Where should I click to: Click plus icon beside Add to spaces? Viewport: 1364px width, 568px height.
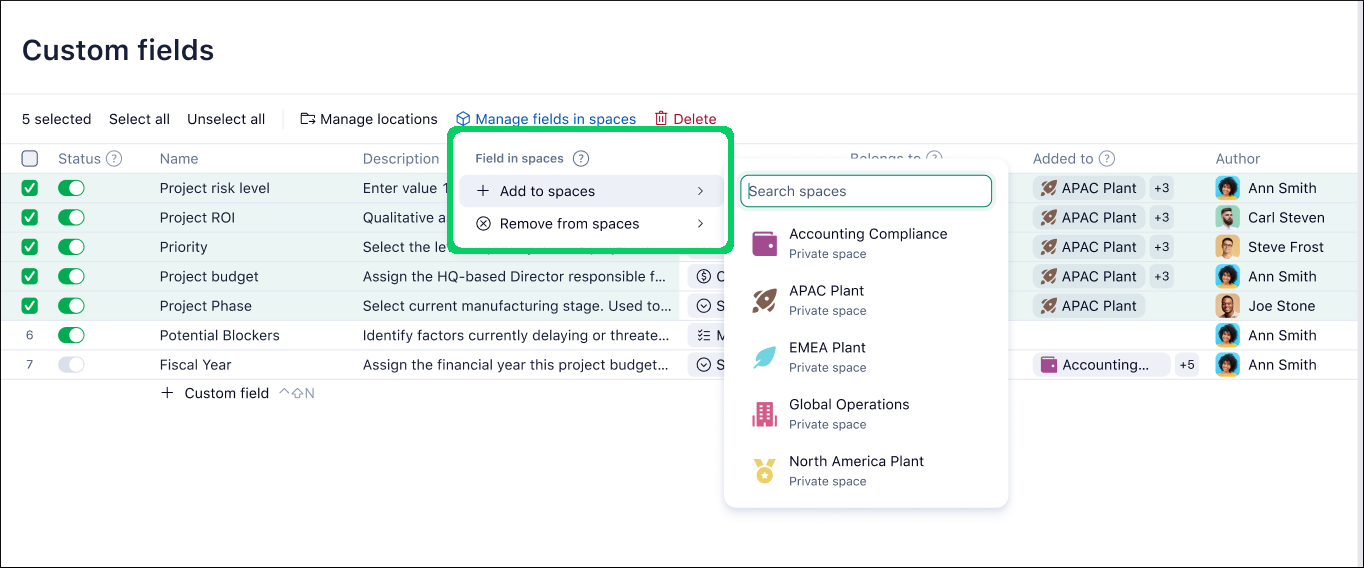(x=483, y=191)
